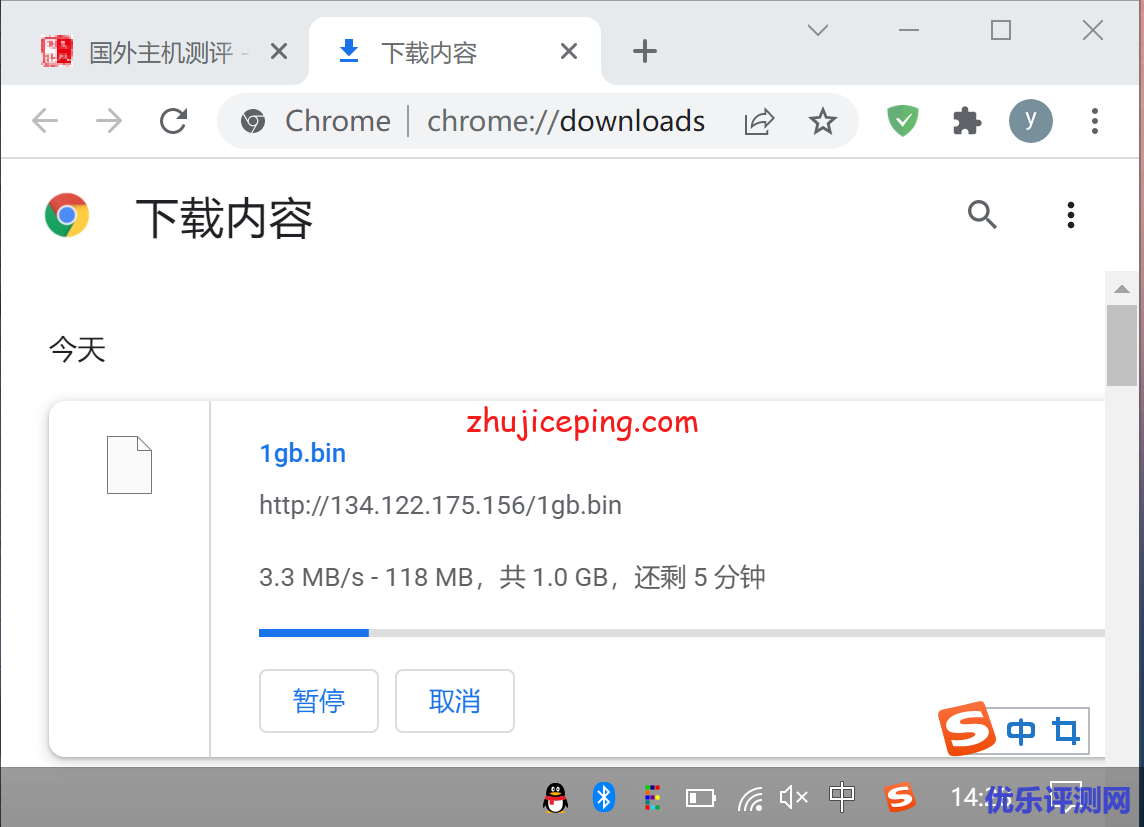This screenshot has width=1144, height=827.
Task: Open the extensions puzzle piece menu
Action: tap(966, 121)
